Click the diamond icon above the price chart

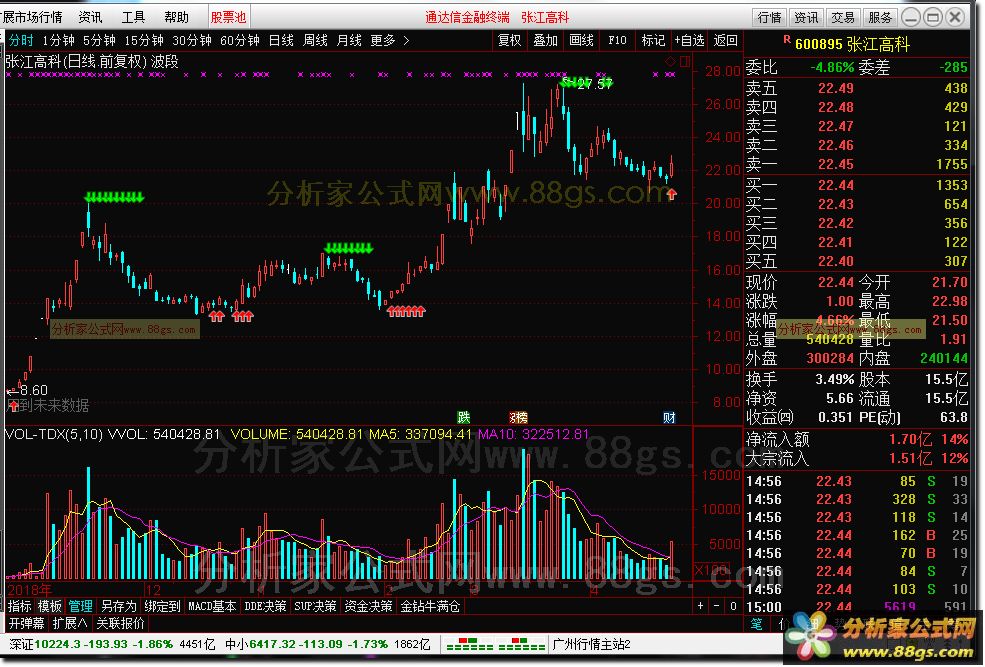pos(670,62)
